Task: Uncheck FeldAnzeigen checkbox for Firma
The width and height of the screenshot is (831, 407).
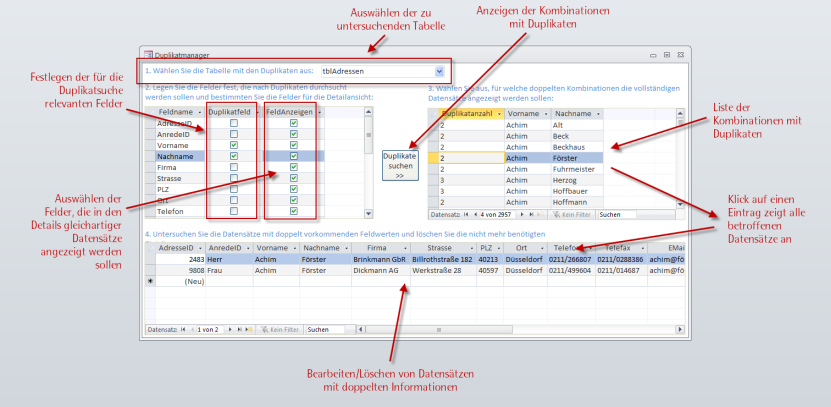Action: point(293,167)
